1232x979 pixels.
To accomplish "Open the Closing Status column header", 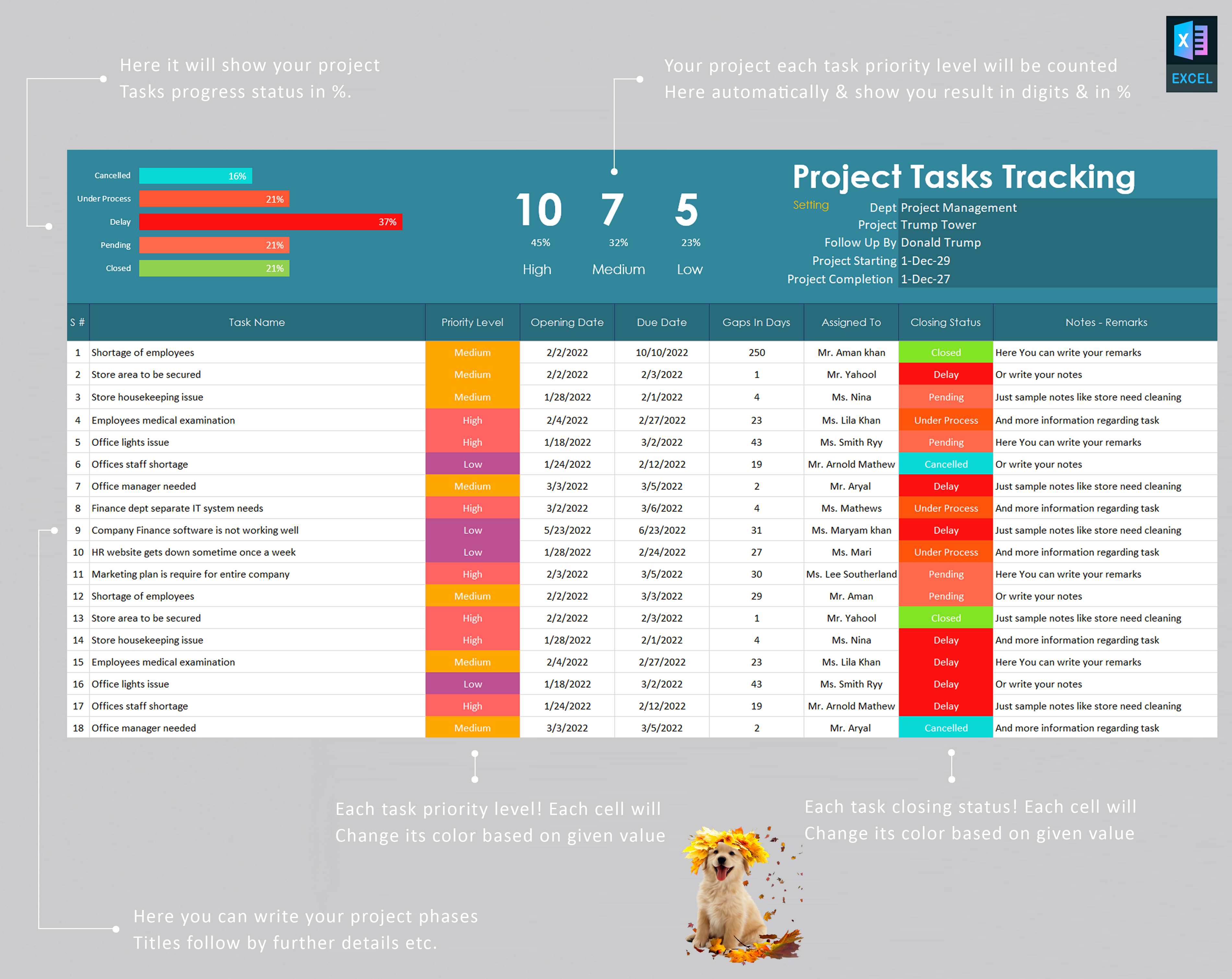I will (946, 322).
